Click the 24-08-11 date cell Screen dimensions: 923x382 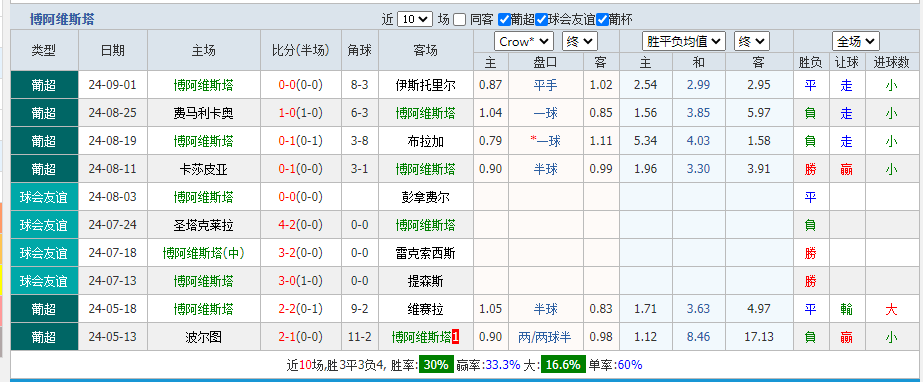[x=112, y=170]
